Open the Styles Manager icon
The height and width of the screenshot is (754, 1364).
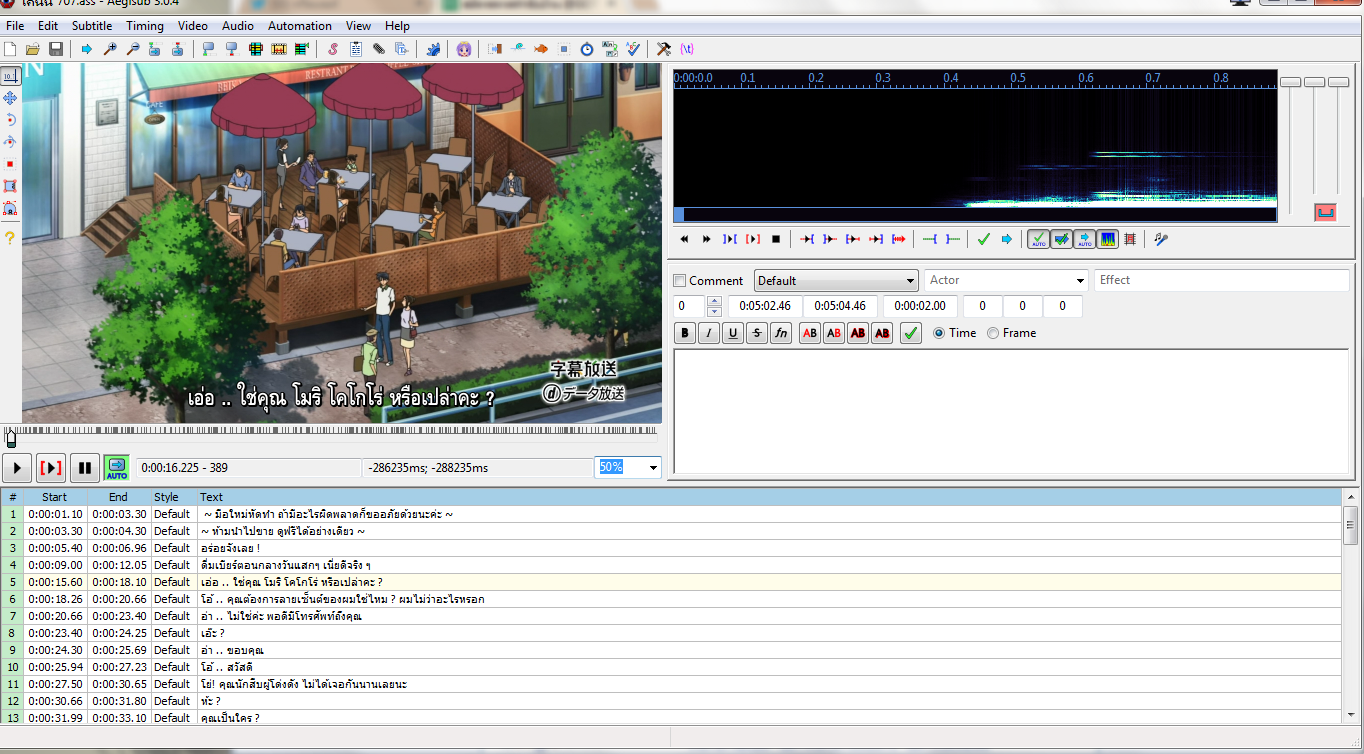tap(333, 49)
